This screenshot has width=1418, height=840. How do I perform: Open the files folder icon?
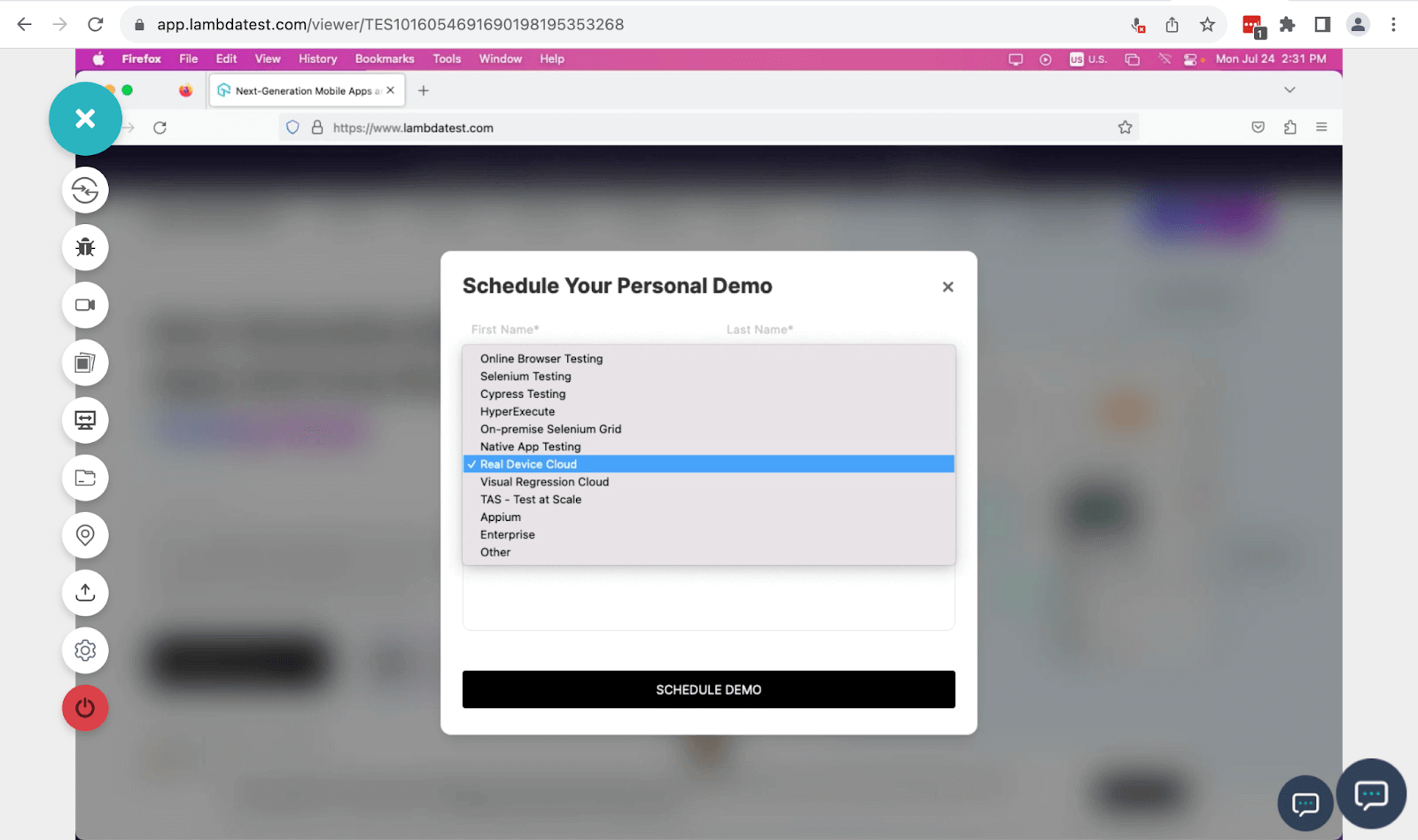[85, 478]
